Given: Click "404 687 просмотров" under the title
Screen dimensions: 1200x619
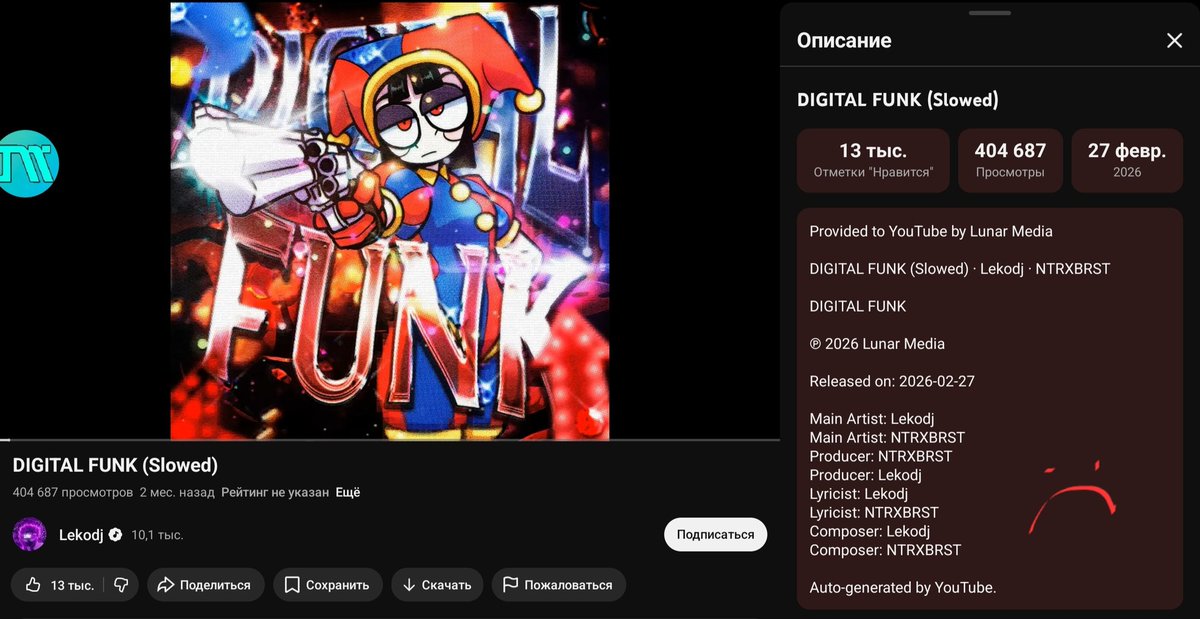Looking at the screenshot, I should pos(73,493).
